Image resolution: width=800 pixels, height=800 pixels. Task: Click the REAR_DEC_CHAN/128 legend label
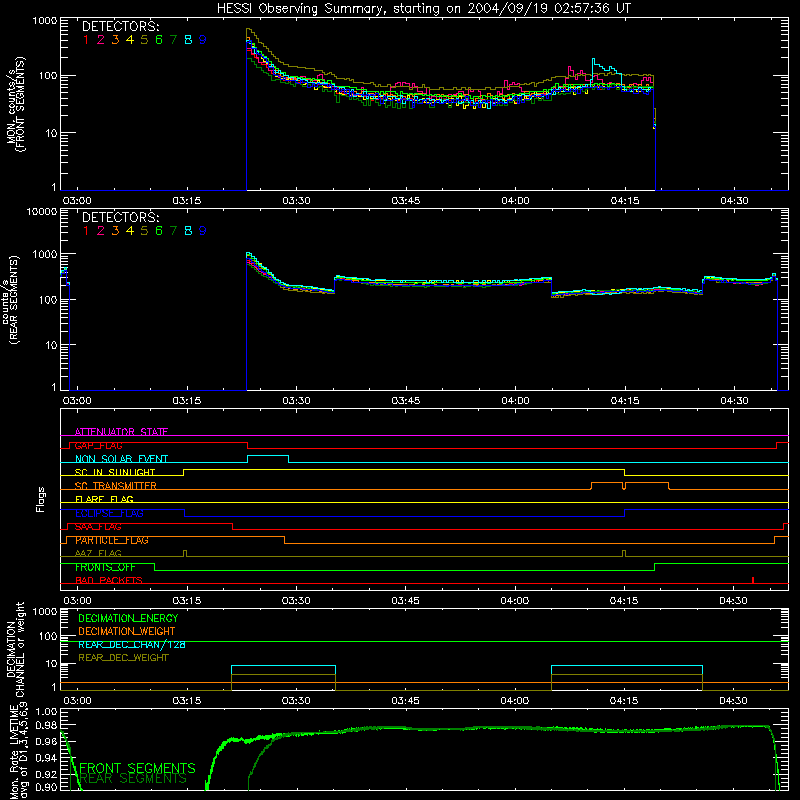pyautogui.click(x=132, y=644)
